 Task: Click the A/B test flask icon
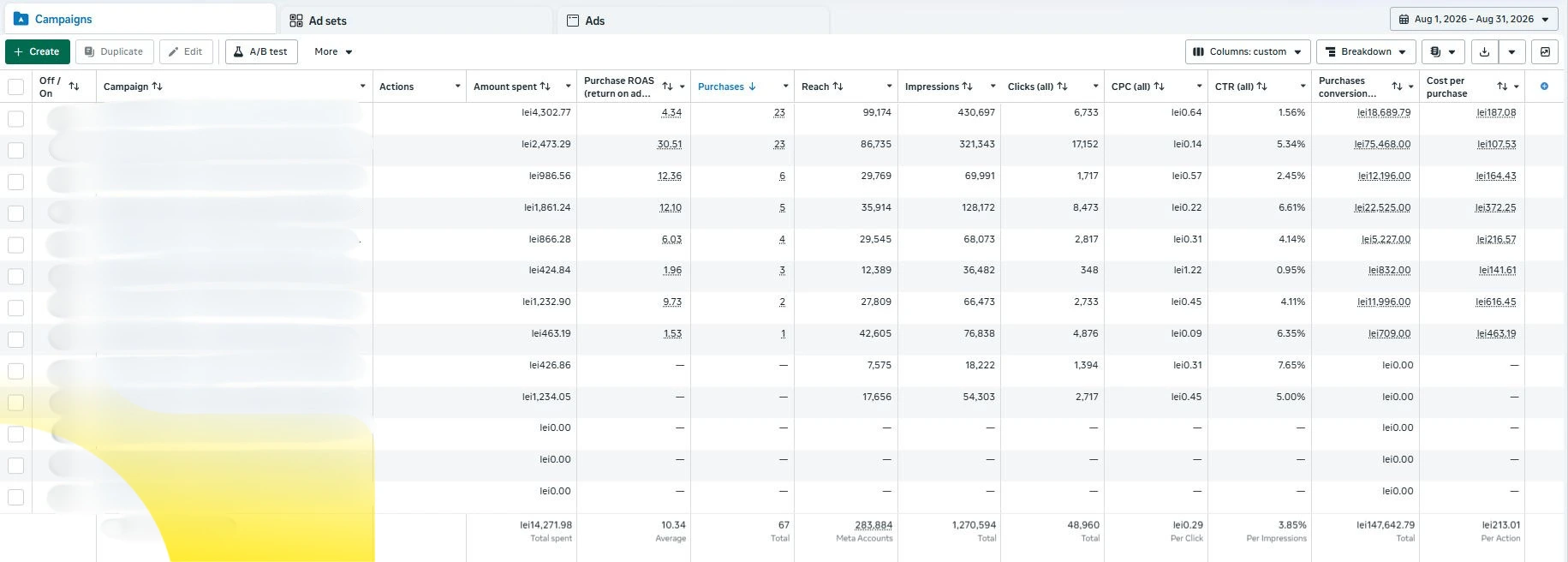pos(239,52)
